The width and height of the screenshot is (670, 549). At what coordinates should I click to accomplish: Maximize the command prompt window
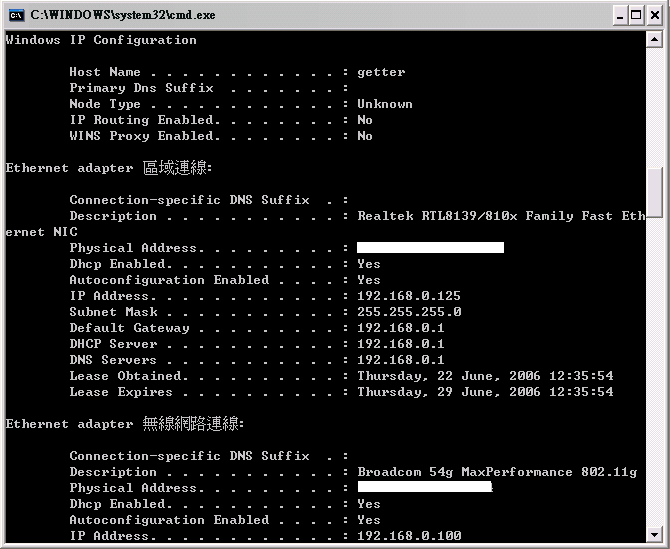(636, 16)
